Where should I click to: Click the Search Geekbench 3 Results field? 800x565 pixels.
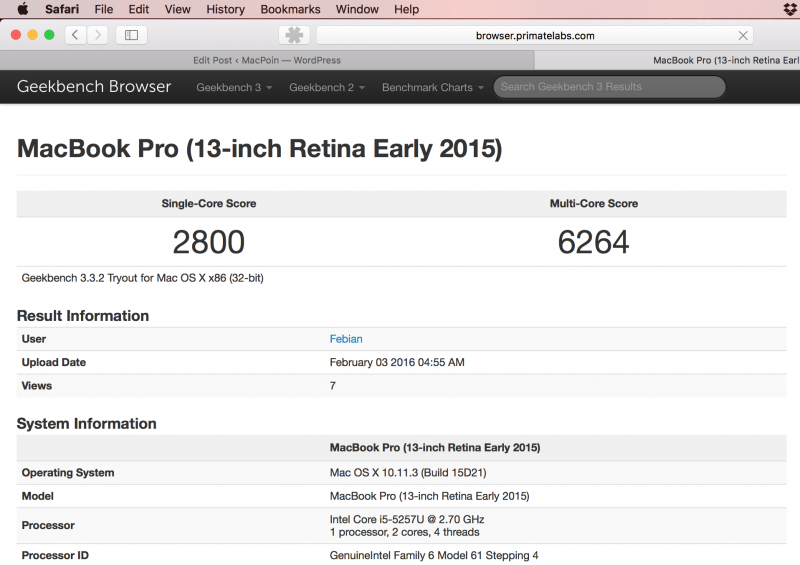pyautogui.click(x=609, y=87)
